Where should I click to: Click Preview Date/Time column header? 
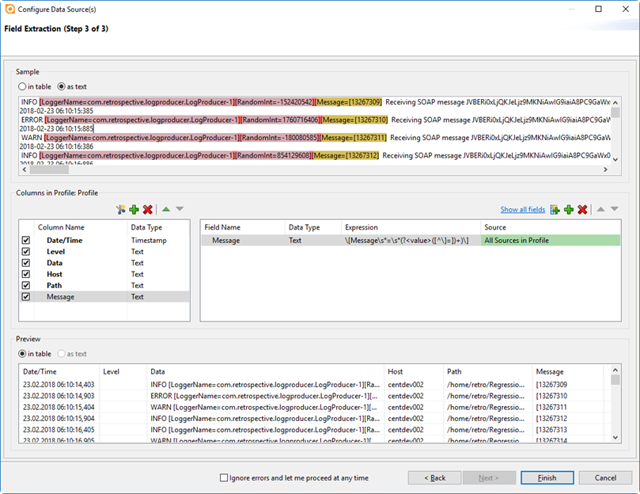click(x=59, y=372)
